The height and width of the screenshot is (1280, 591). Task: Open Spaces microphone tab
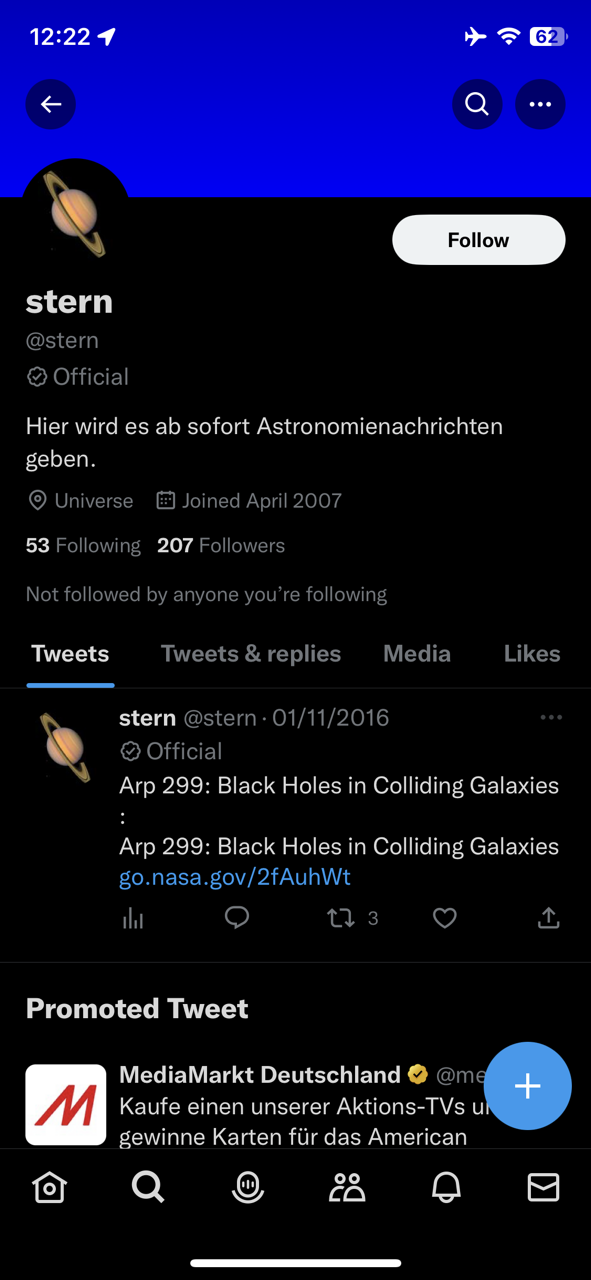(247, 1187)
